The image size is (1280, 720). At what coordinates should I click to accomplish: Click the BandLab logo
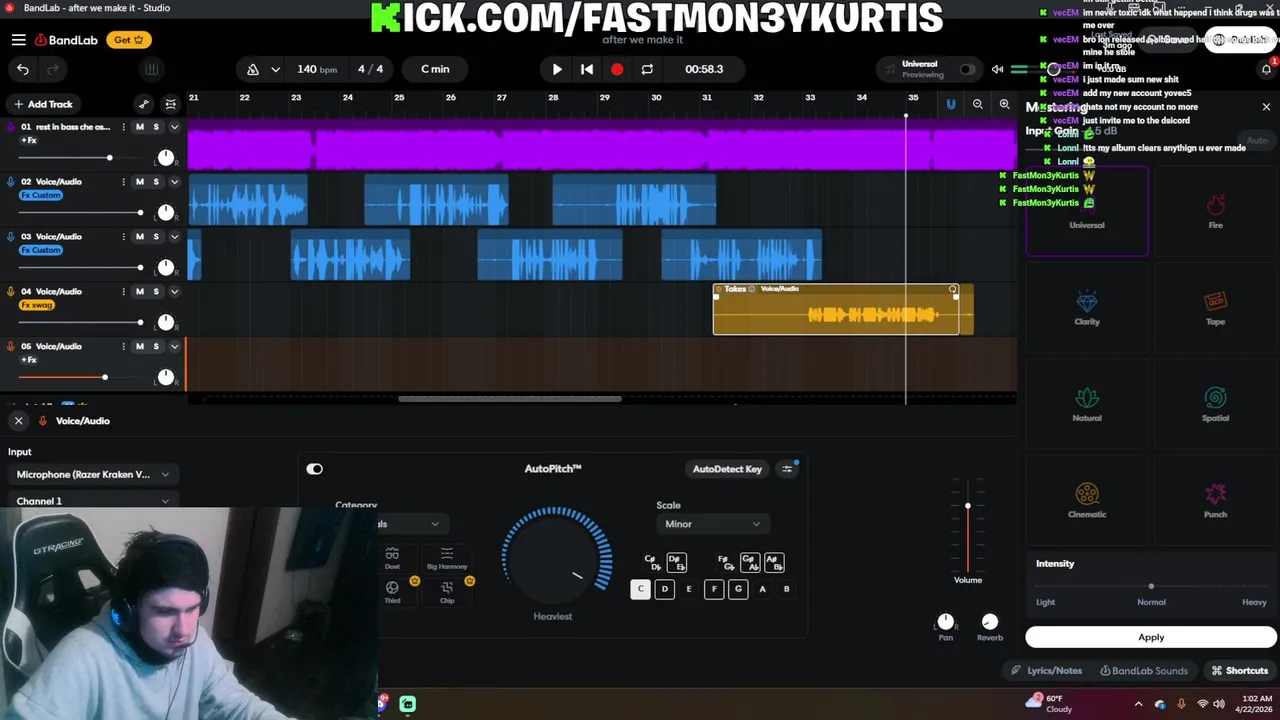click(67, 40)
